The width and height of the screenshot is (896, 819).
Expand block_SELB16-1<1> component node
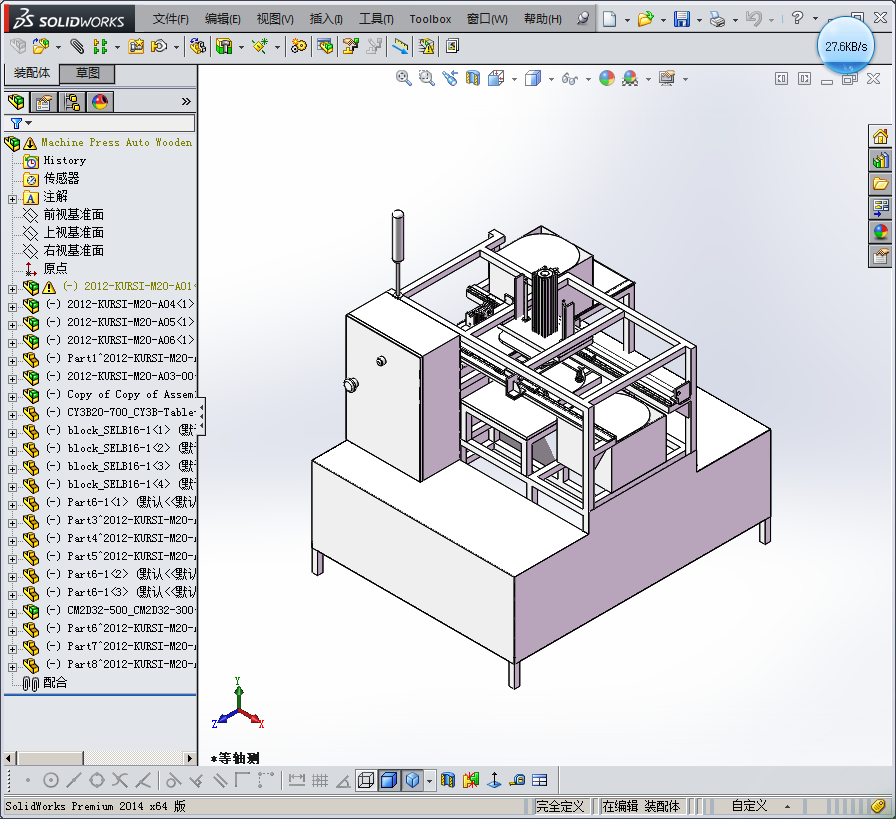pyautogui.click(x=13, y=433)
